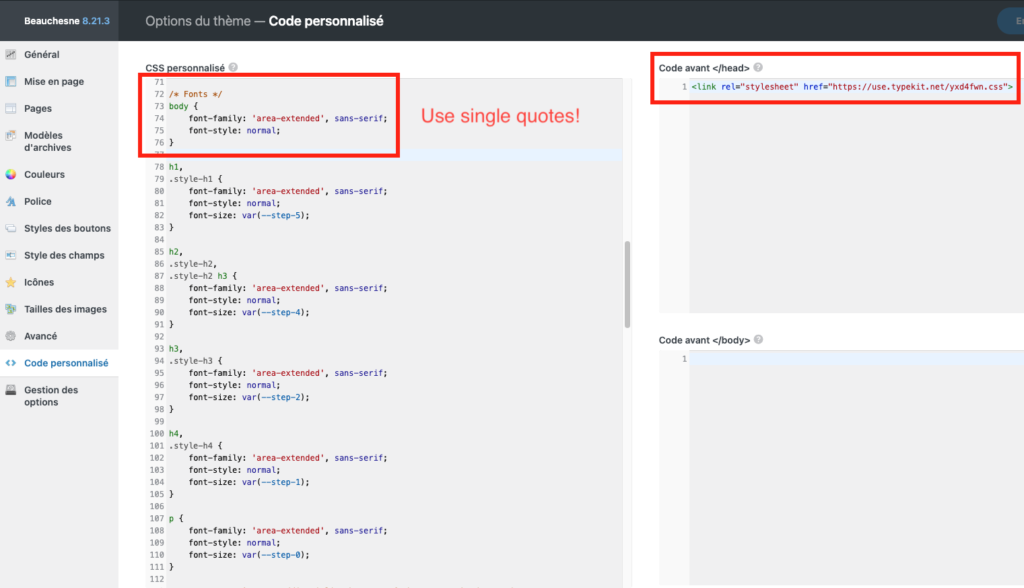1024x588 pixels.
Task: Click help icon beside Code avant </body>
Action: (758, 340)
